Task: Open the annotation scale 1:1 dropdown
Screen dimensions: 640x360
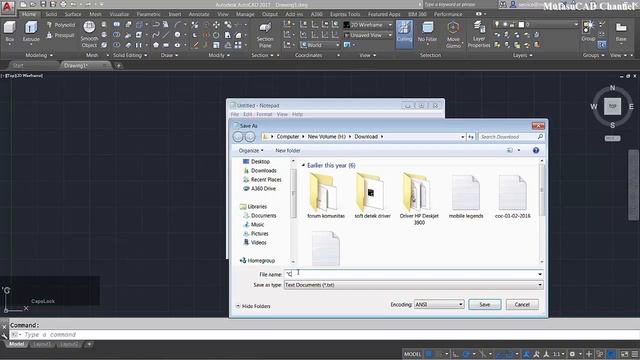Action: pyautogui.click(x=558, y=354)
